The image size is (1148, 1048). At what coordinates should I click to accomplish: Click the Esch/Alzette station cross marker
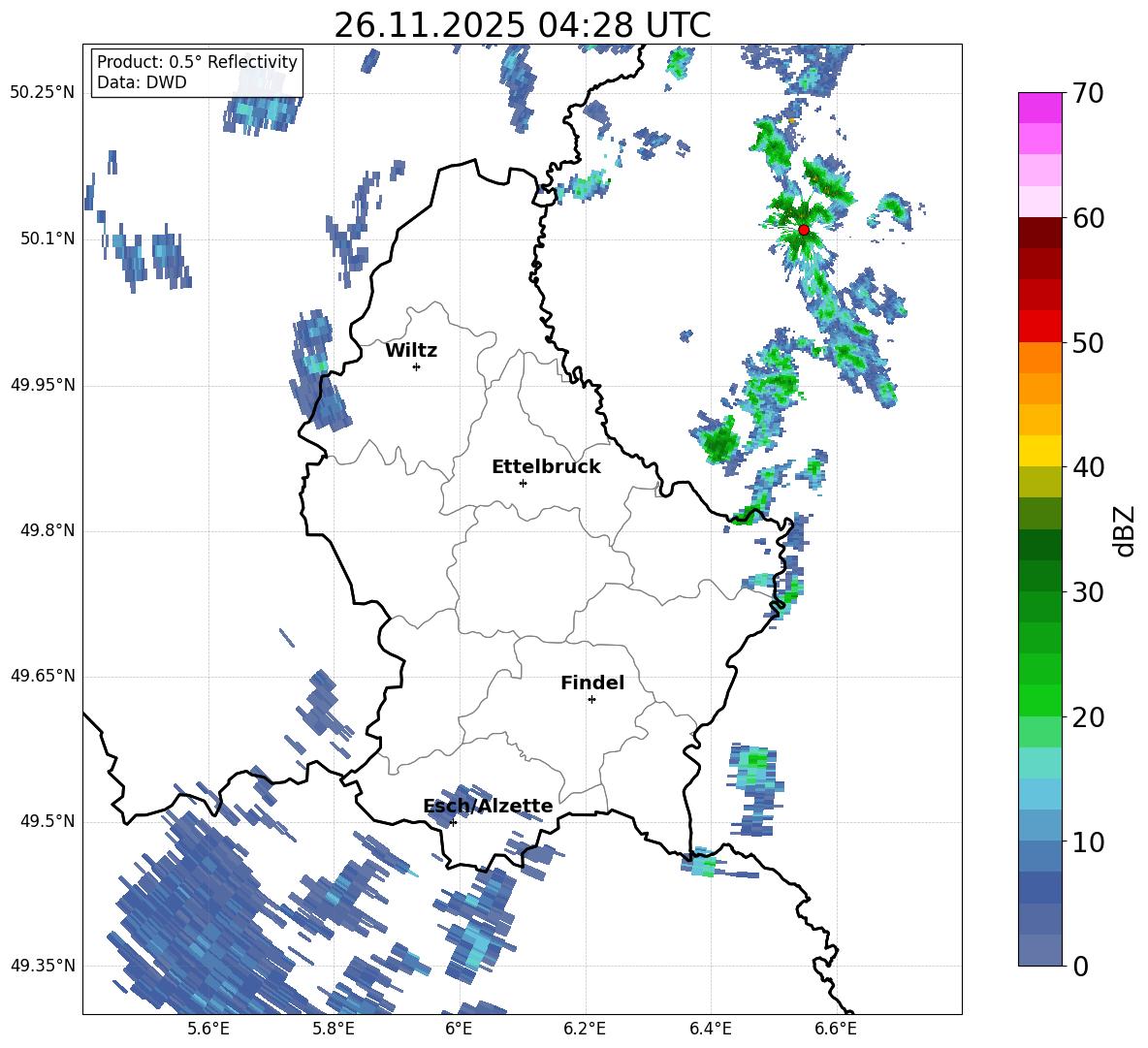click(453, 822)
